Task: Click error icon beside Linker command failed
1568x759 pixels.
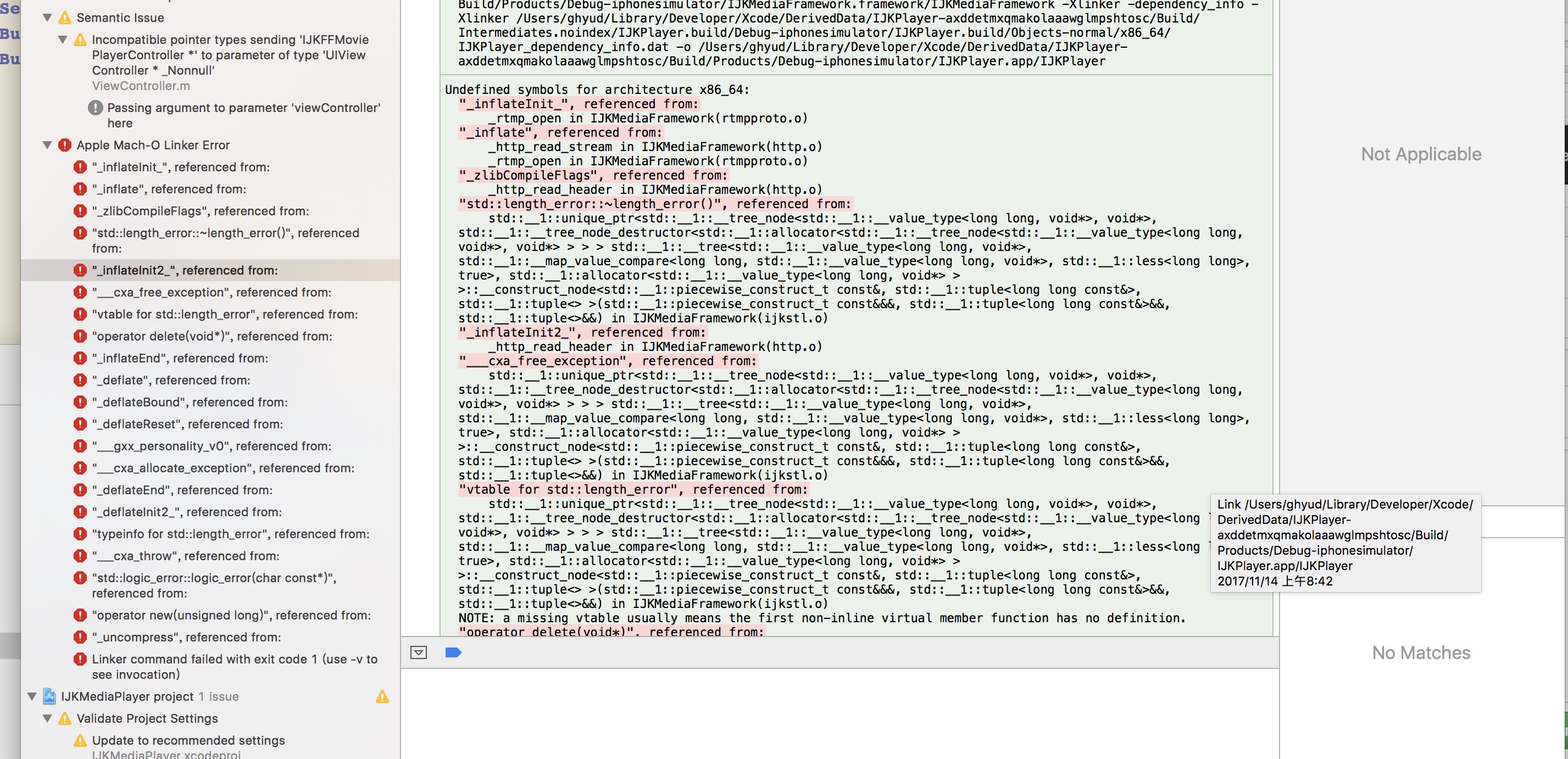Action: point(80,659)
